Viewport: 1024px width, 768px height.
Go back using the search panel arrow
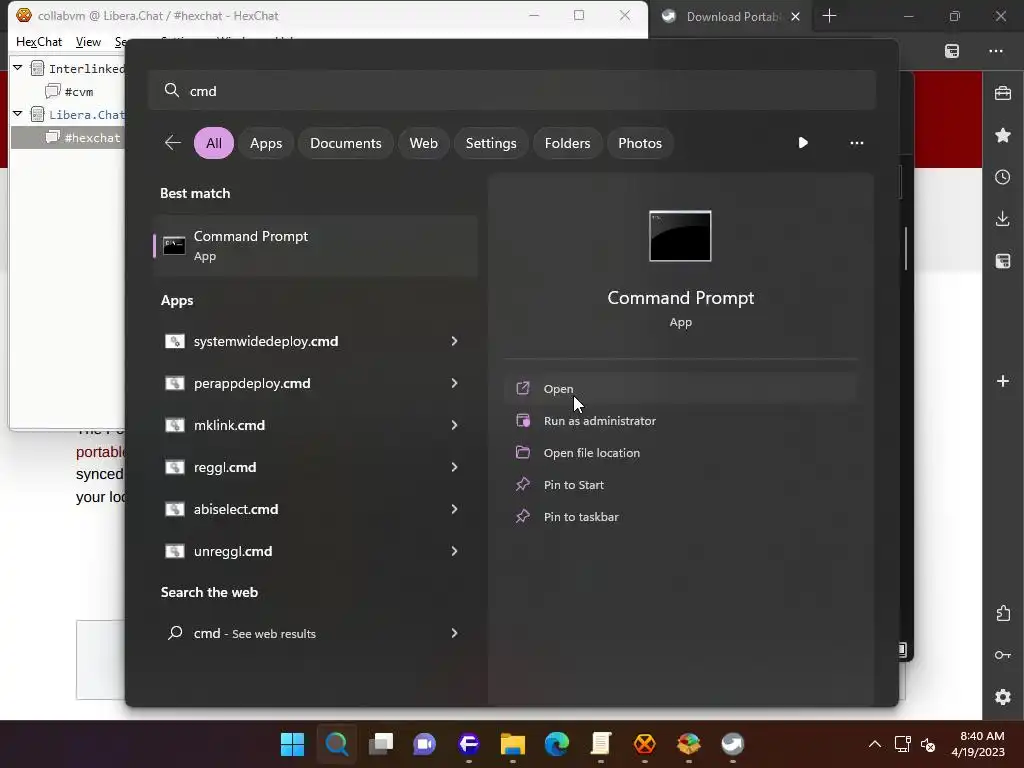click(x=172, y=142)
